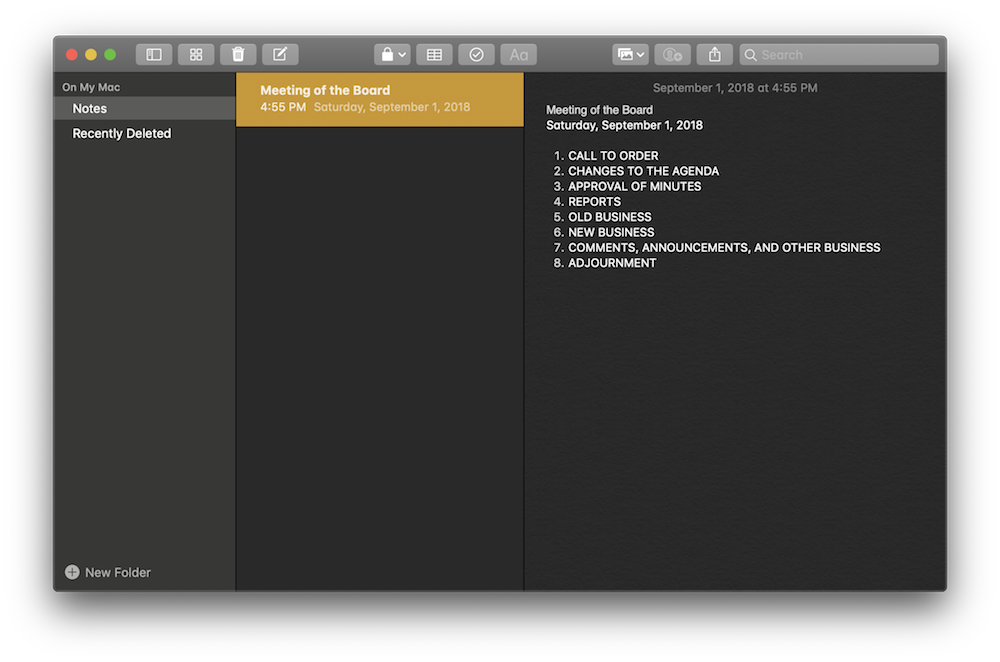Screen dimensions: 1000x662
Task: Click the add people to note icon
Action: pos(673,55)
